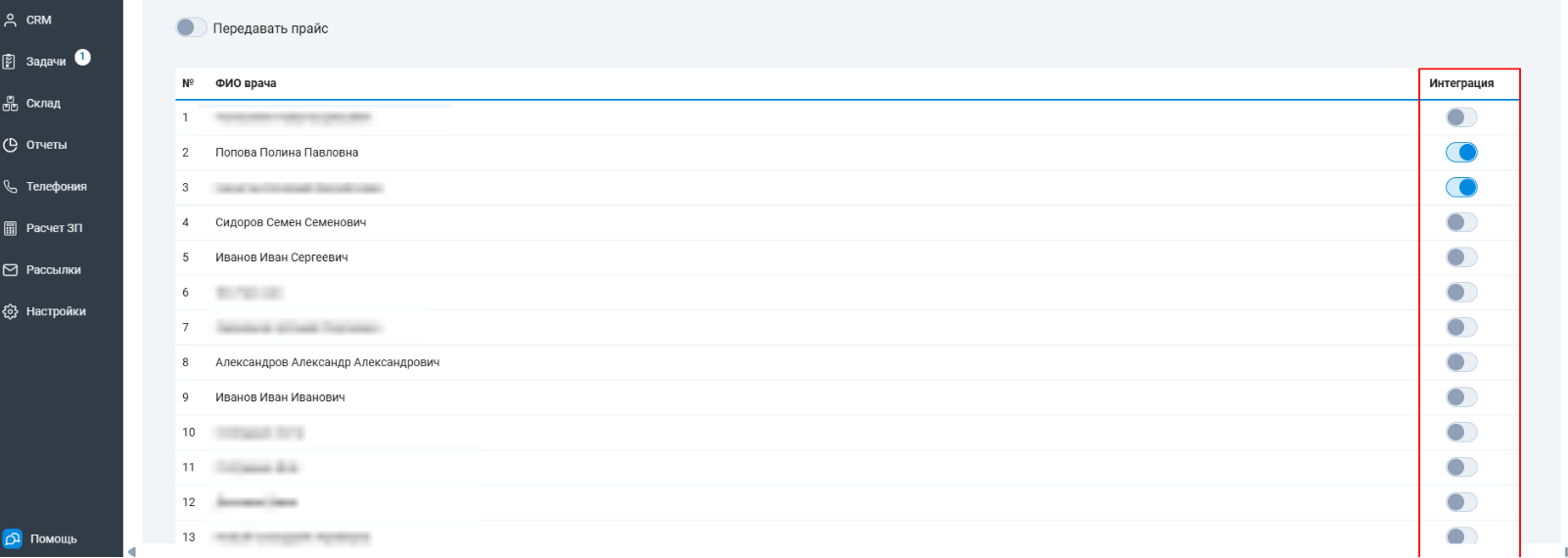The image size is (1568, 558).
Task: Switch on integration for Иванов Иван Иванович
Action: point(1461,397)
